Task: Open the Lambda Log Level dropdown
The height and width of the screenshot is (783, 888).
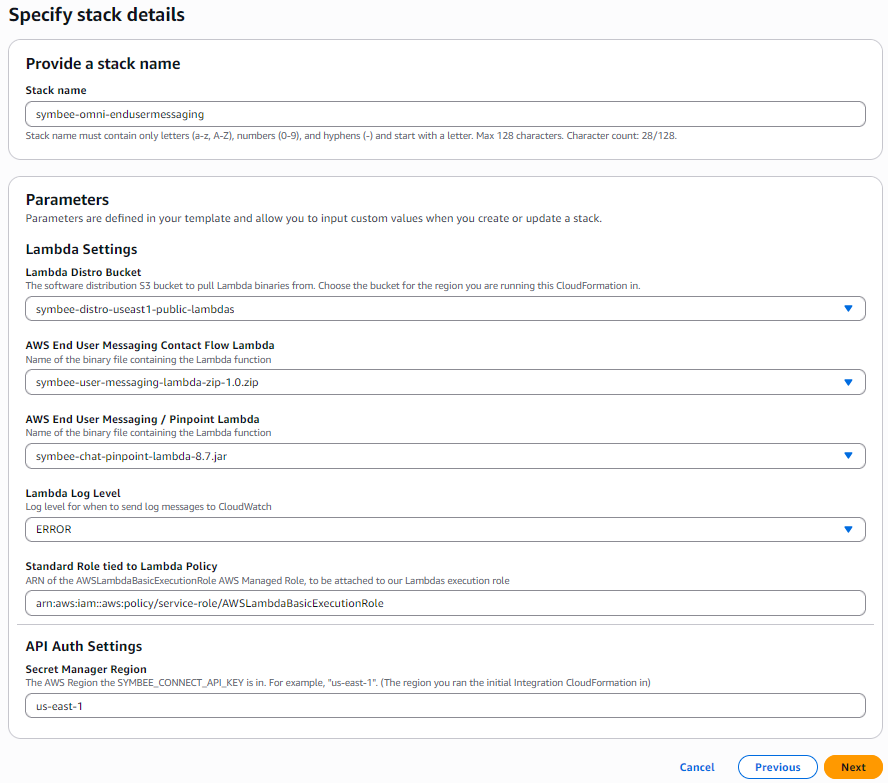Action: tap(445, 529)
